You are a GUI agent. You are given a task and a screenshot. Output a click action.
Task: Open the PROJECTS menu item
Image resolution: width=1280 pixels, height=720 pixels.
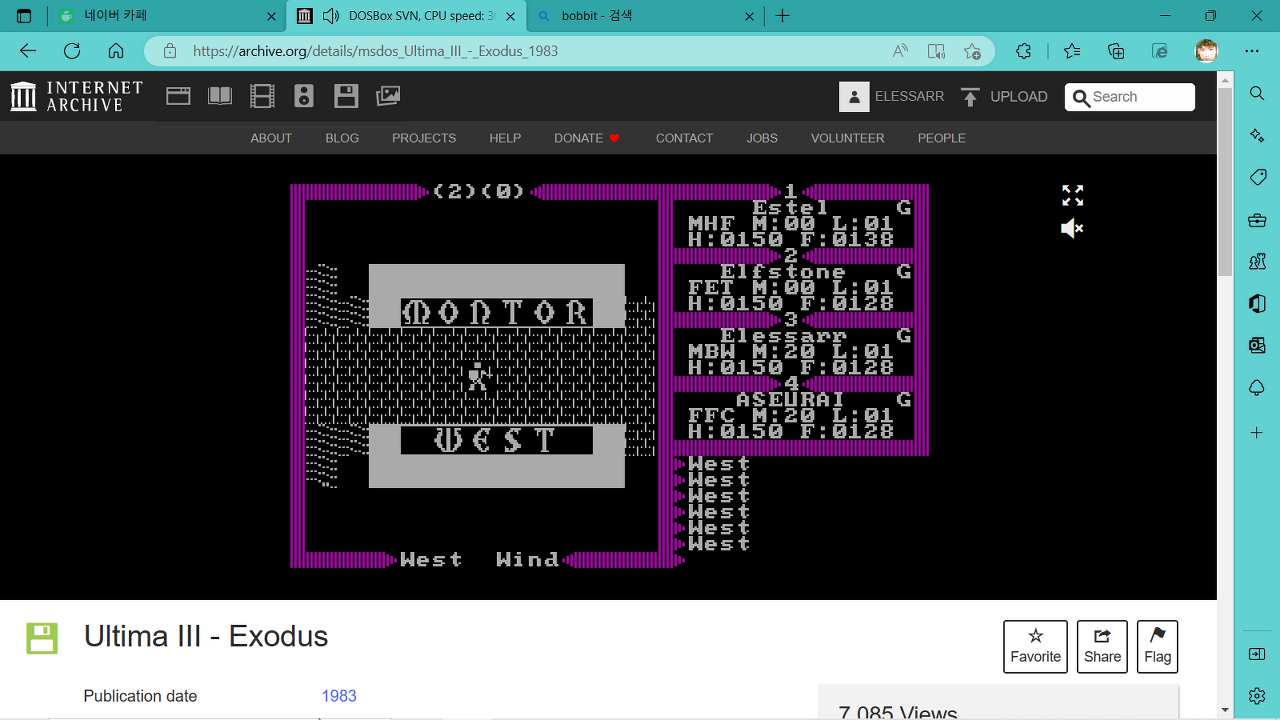click(x=424, y=138)
